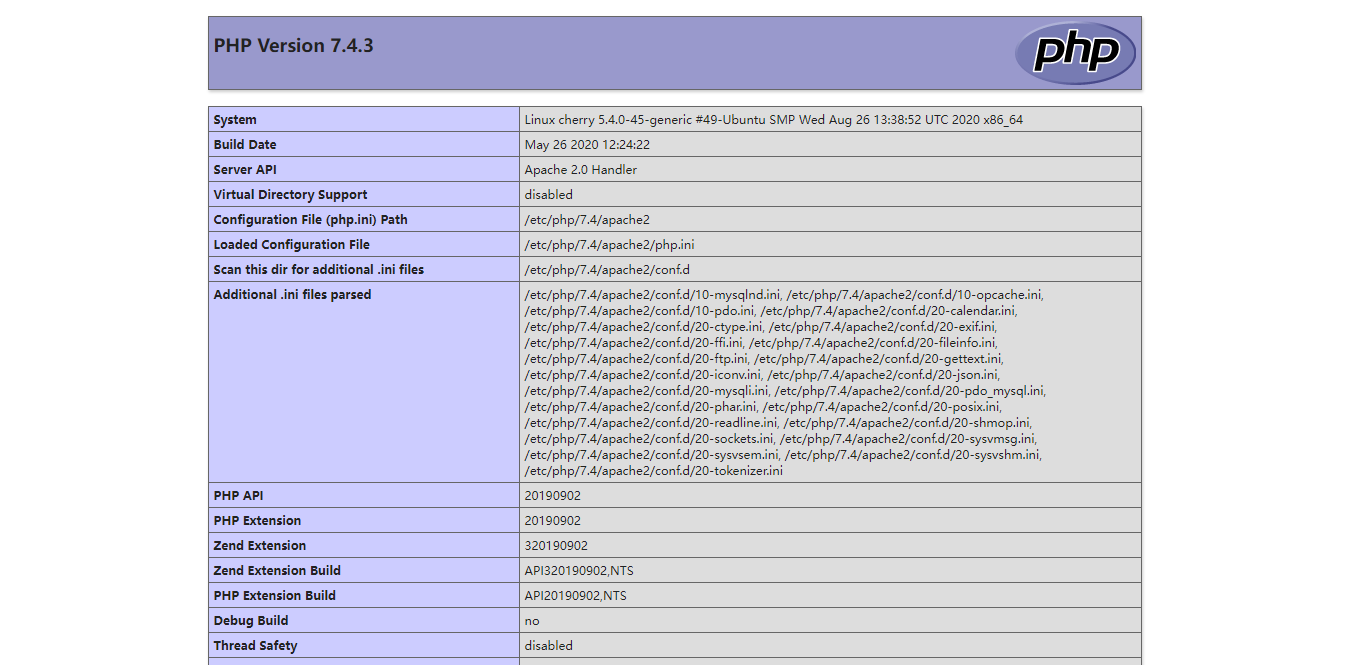The image size is (1345, 665).
Task: Select the 20-tokenizer.ini file path
Action: [654, 471]
